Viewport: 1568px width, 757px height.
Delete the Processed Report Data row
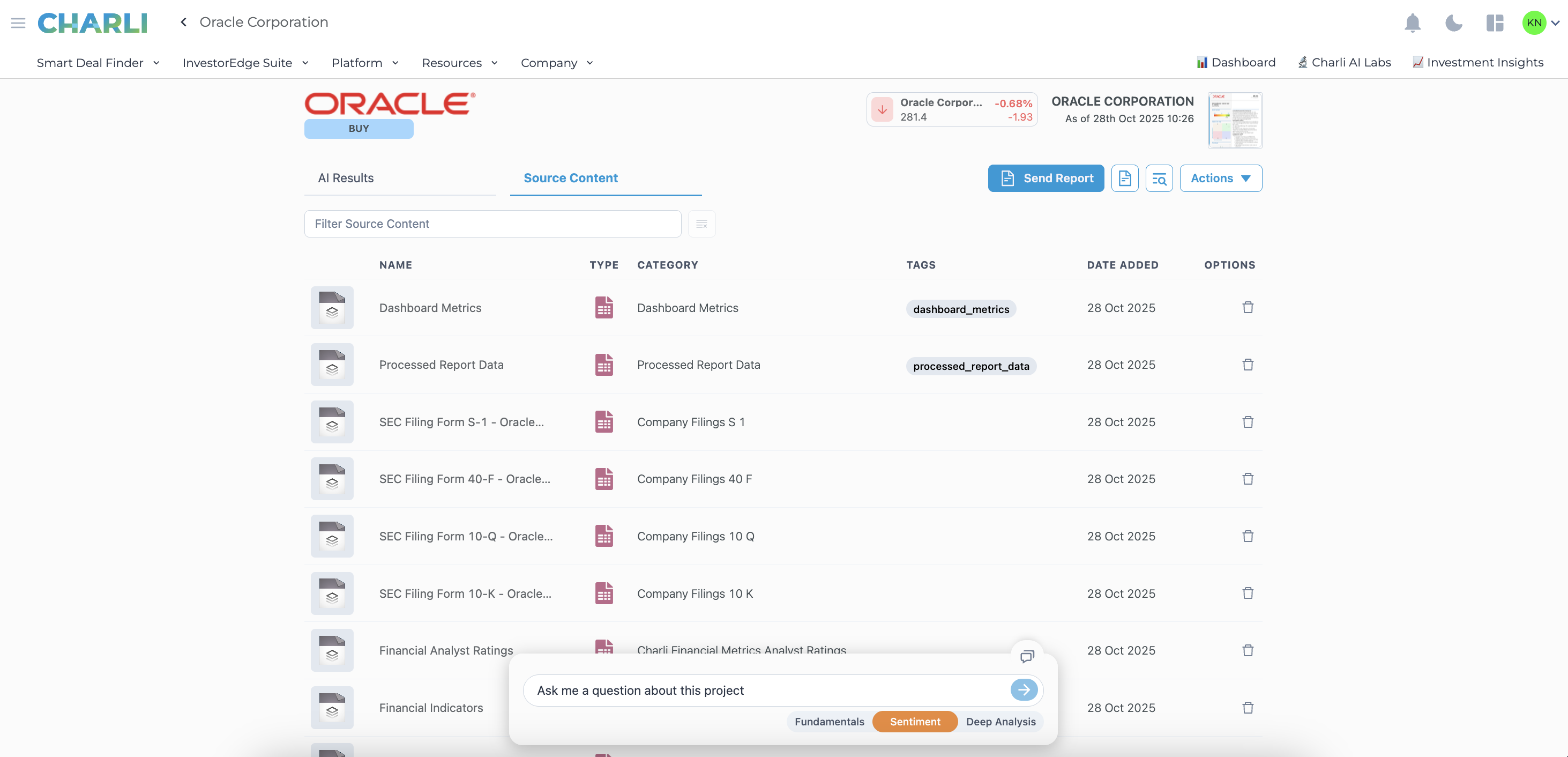1247,364
